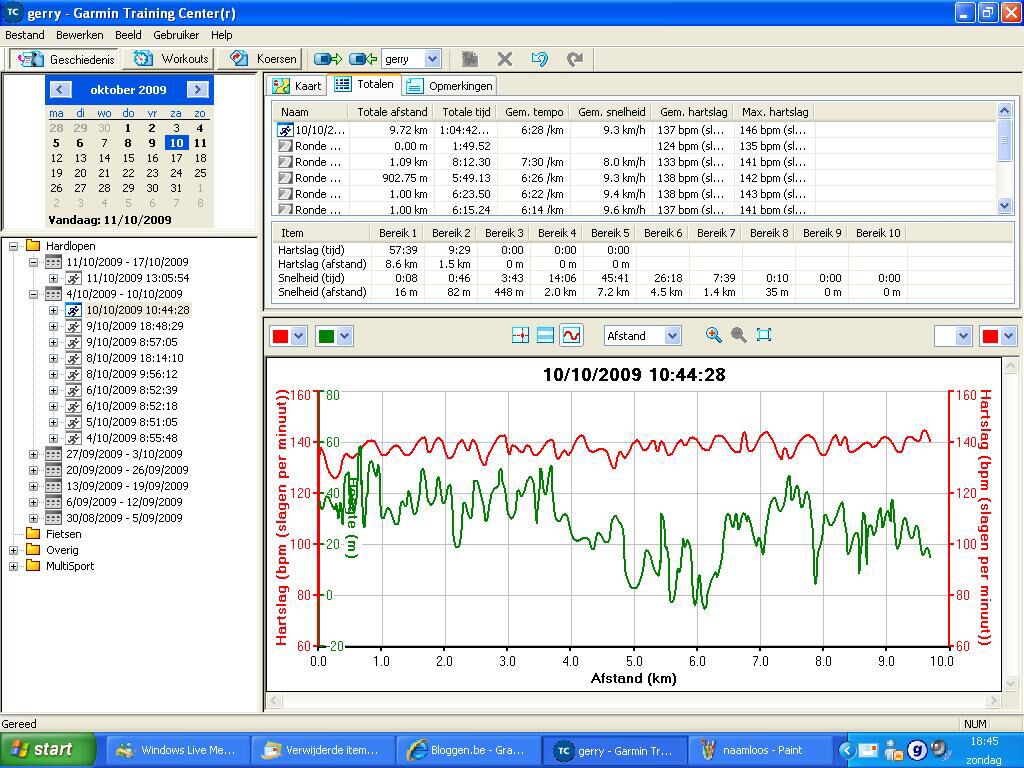Image resolution: width=1024 pixels, height=768 pixels.
Task: Toggle the line graph view button
Action: (x=571, y=335)
